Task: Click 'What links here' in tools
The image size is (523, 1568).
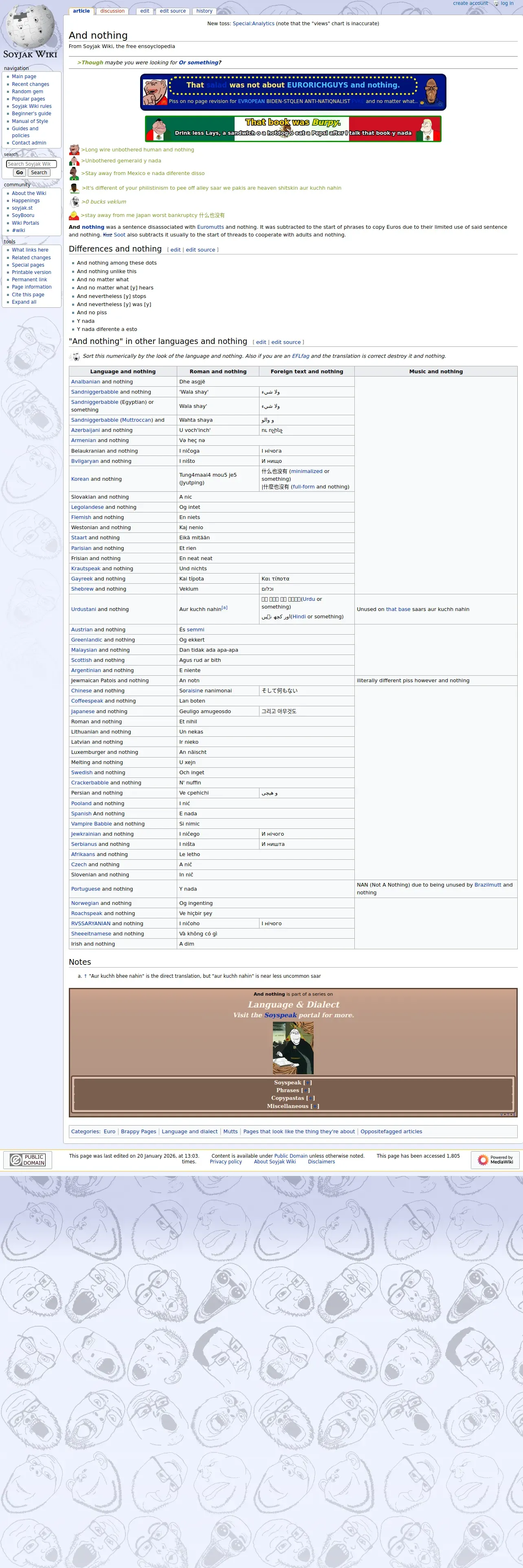Action: click(x=30, y=250)
